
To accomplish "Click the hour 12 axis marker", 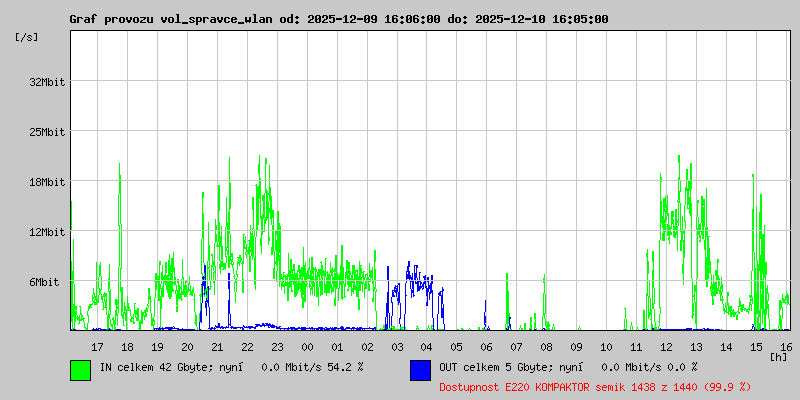I will (666, 347).
